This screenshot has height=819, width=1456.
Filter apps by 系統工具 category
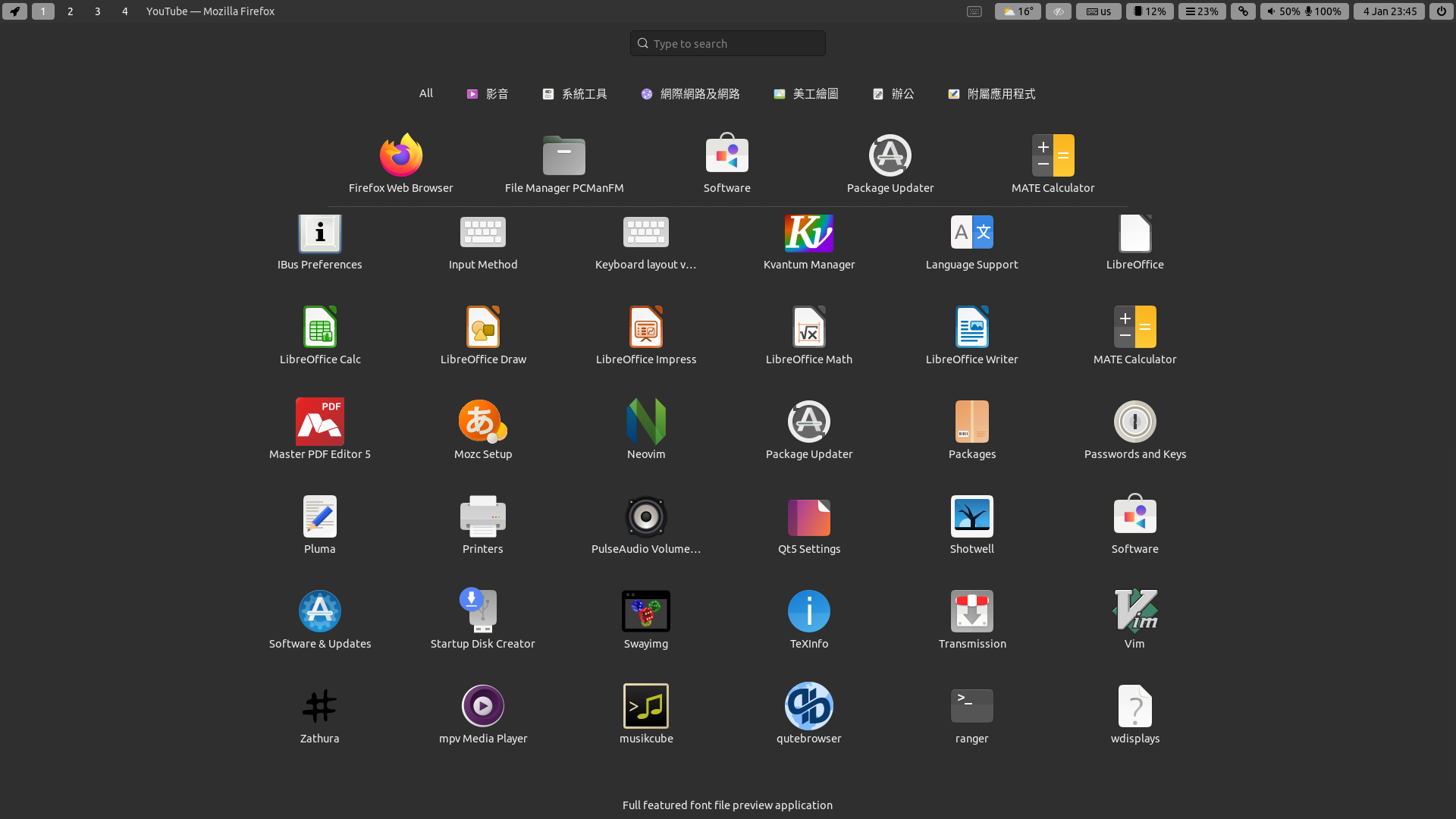click(x=575, y=94)
